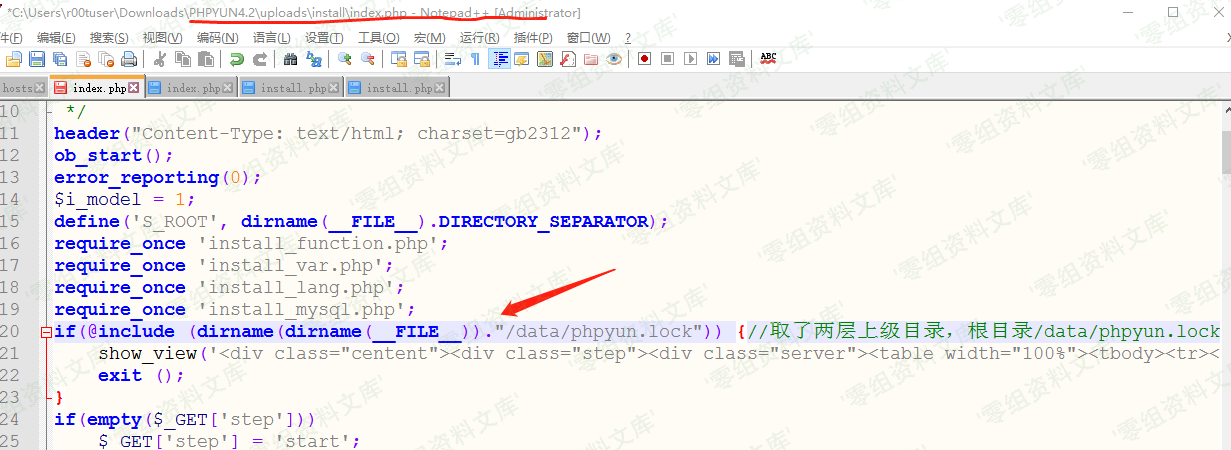Click the Zoom In toolbar icon
1231x450 pixels.
click(345, 59)
